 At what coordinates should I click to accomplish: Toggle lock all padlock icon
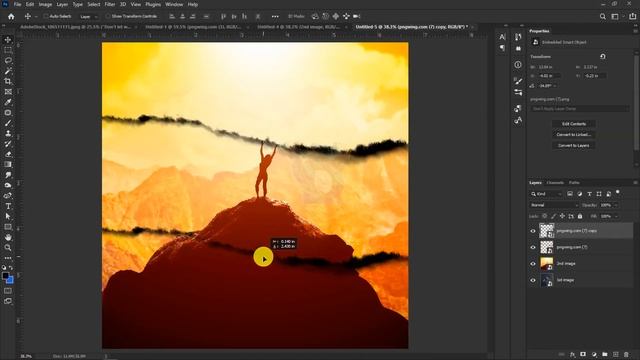click(x=580, y=216)
